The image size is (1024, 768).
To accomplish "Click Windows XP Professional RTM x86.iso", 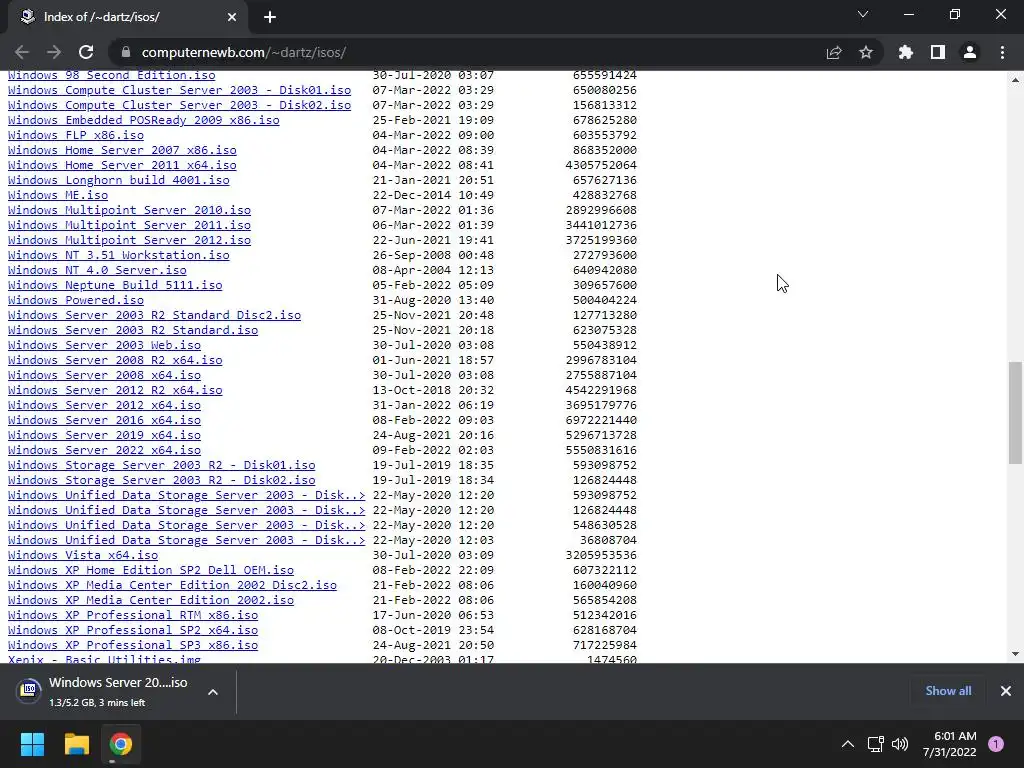I will coord(133,615).
